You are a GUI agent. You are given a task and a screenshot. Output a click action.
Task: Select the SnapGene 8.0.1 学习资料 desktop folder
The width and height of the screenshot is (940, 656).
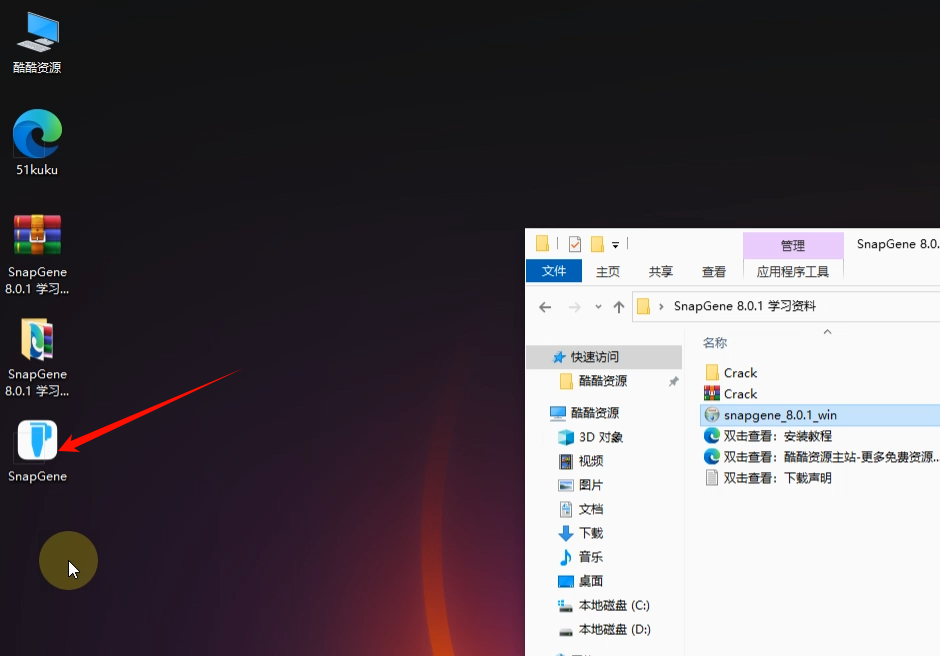(x=37, y=339)
